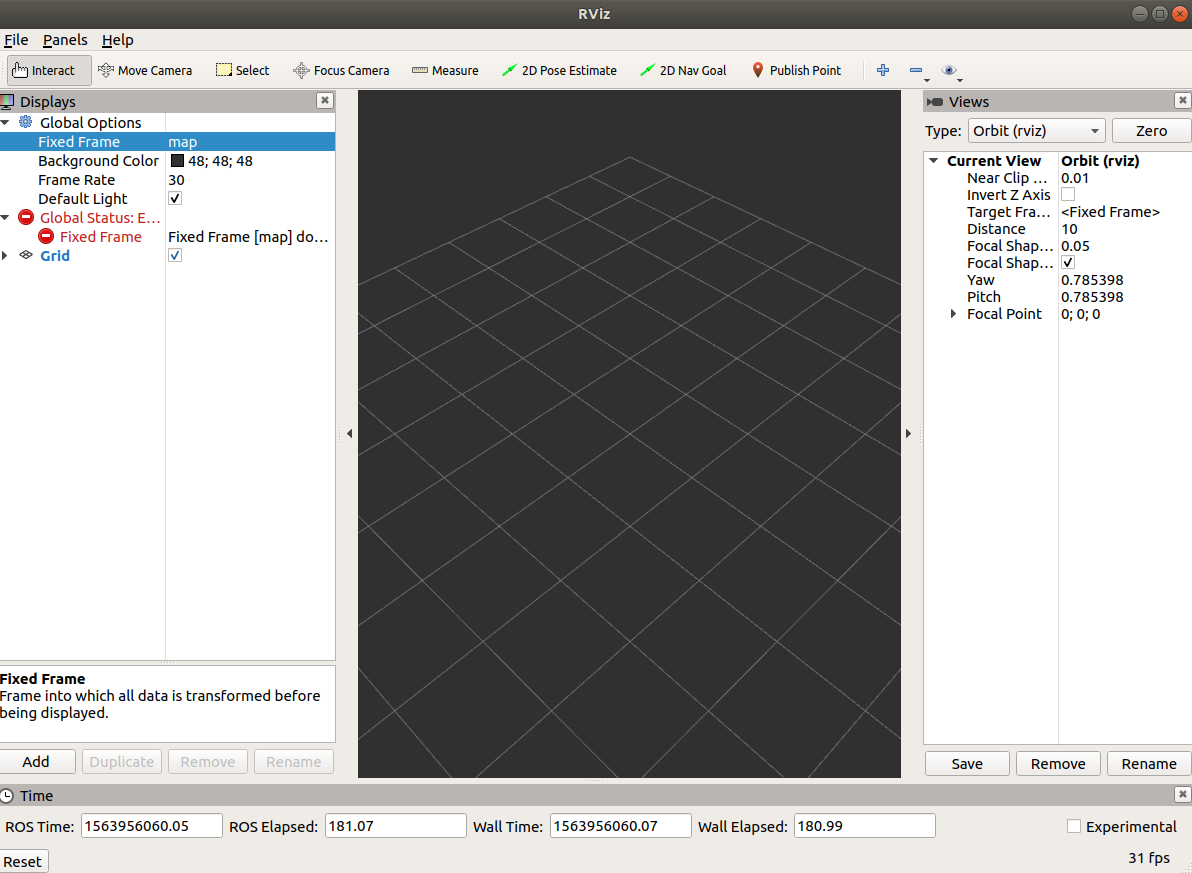Activate the Measure tool
This screenshot has height=873, width=1192.
click(x=445, y=70)
